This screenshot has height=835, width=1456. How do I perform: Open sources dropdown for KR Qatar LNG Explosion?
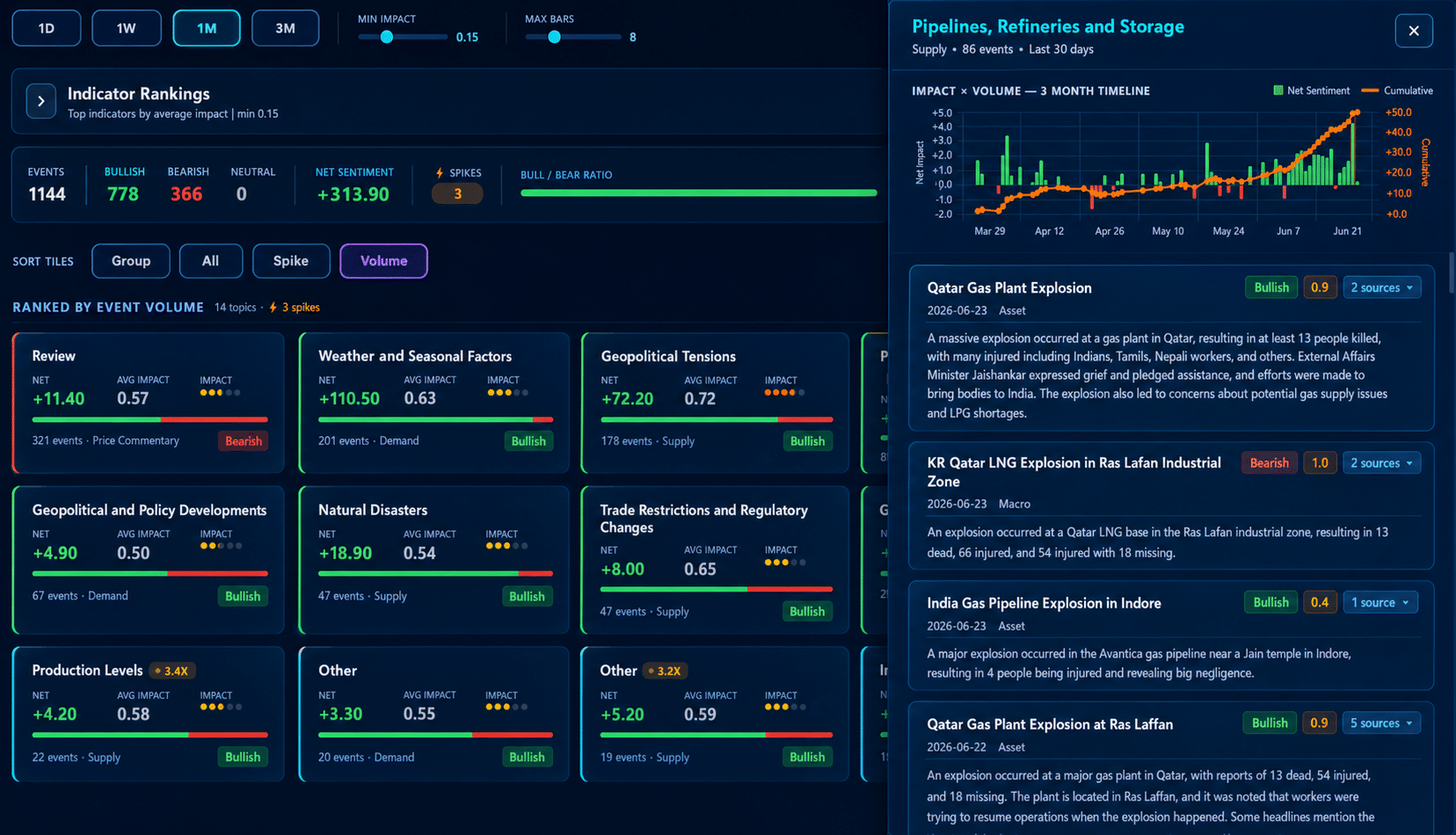click(x=1381, y=463)
